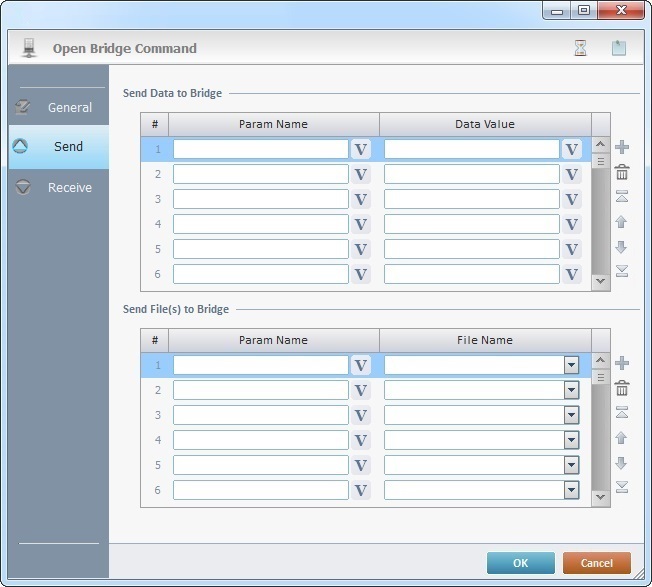Move row up arrow in Send Data table

(622, 222)
